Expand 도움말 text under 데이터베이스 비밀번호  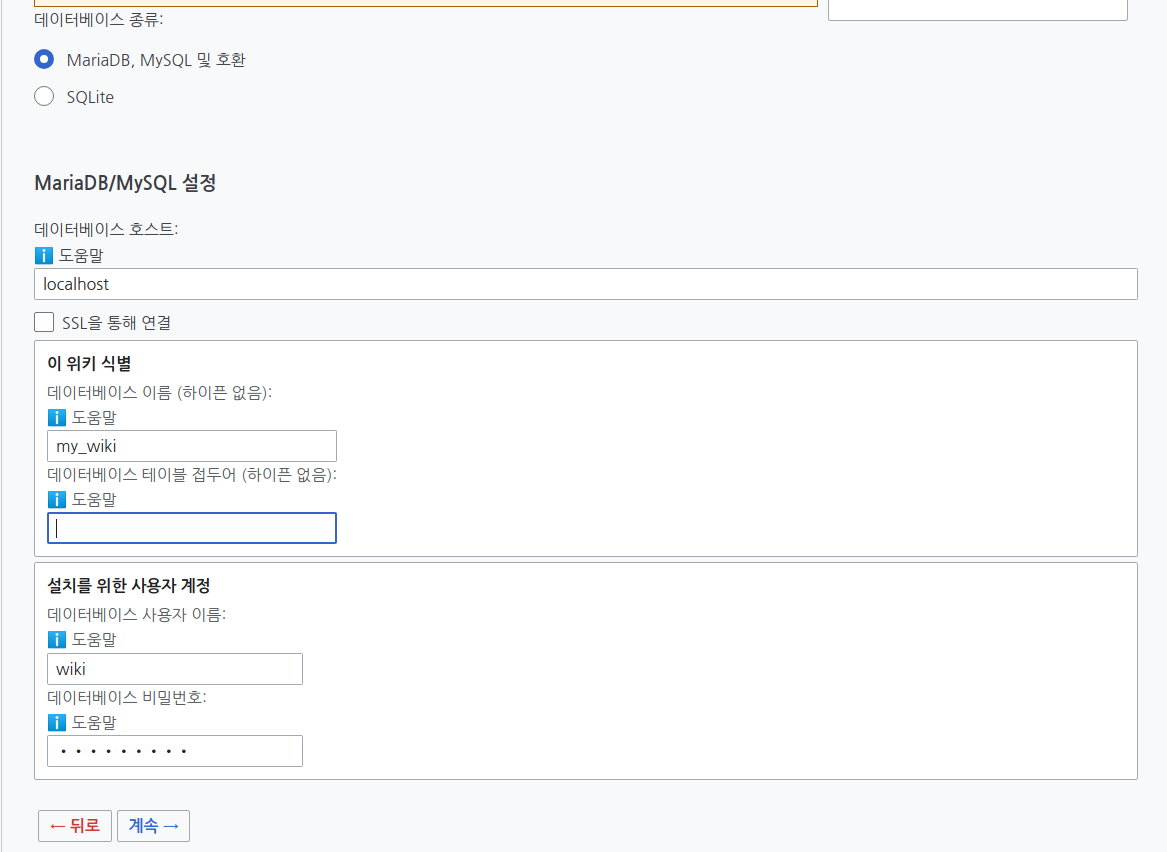coord(94,723)
